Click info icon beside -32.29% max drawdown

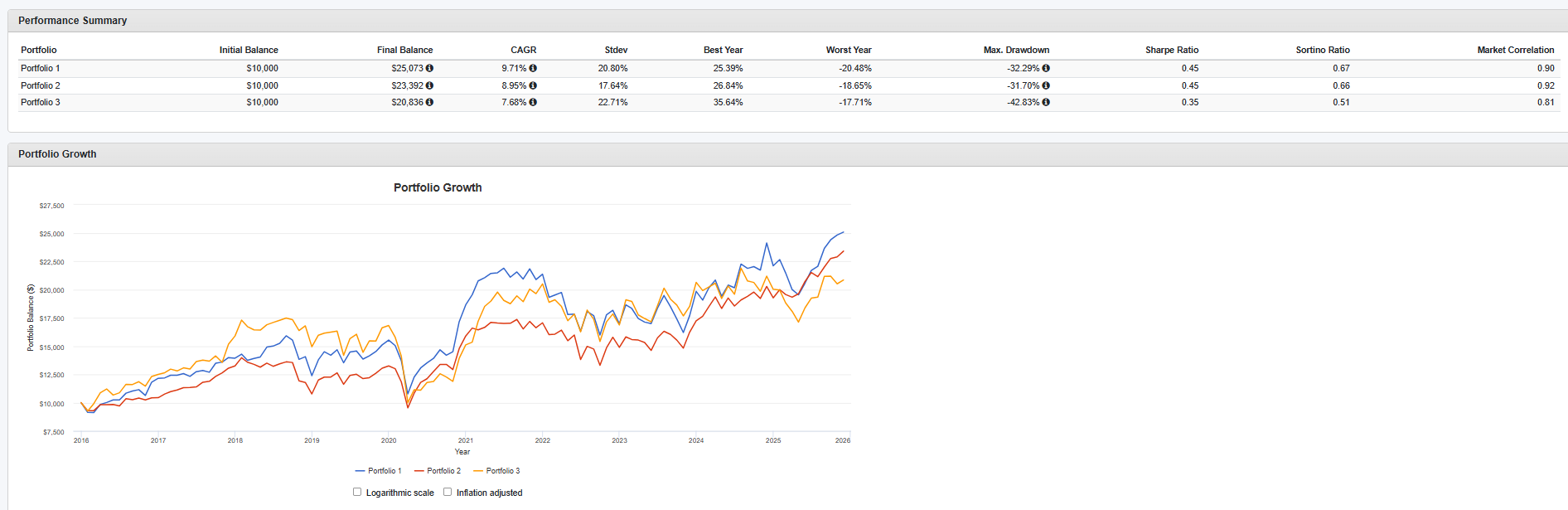coord(1046,68)
